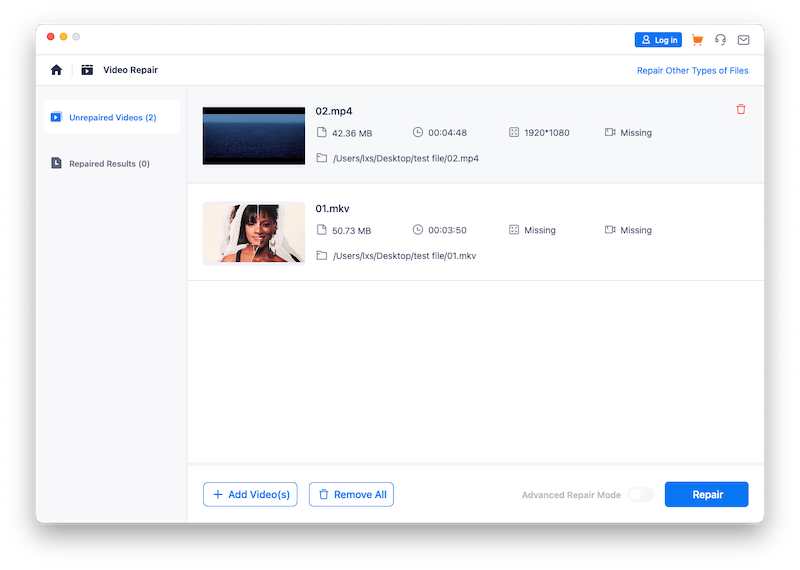The height and width of the screenshot is (570, 800).
Task: Click the 00:03:50 duration value
Action: click(x=447, y=230)
